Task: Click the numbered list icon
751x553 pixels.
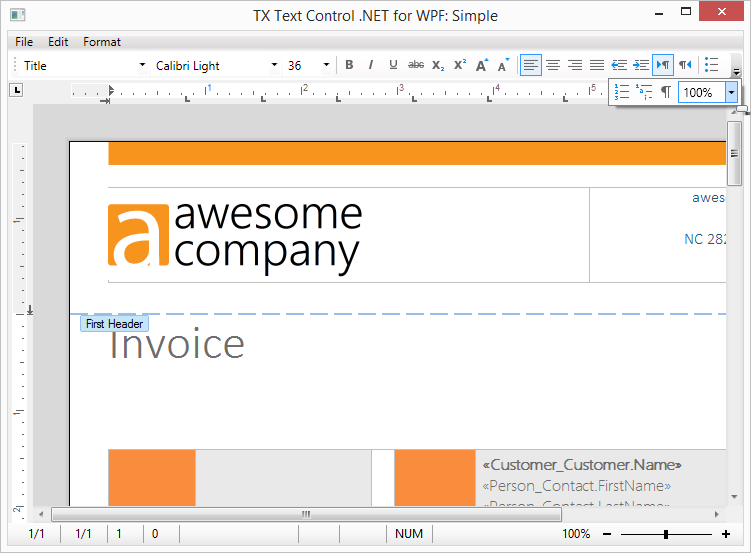Action: click(622, 92)
